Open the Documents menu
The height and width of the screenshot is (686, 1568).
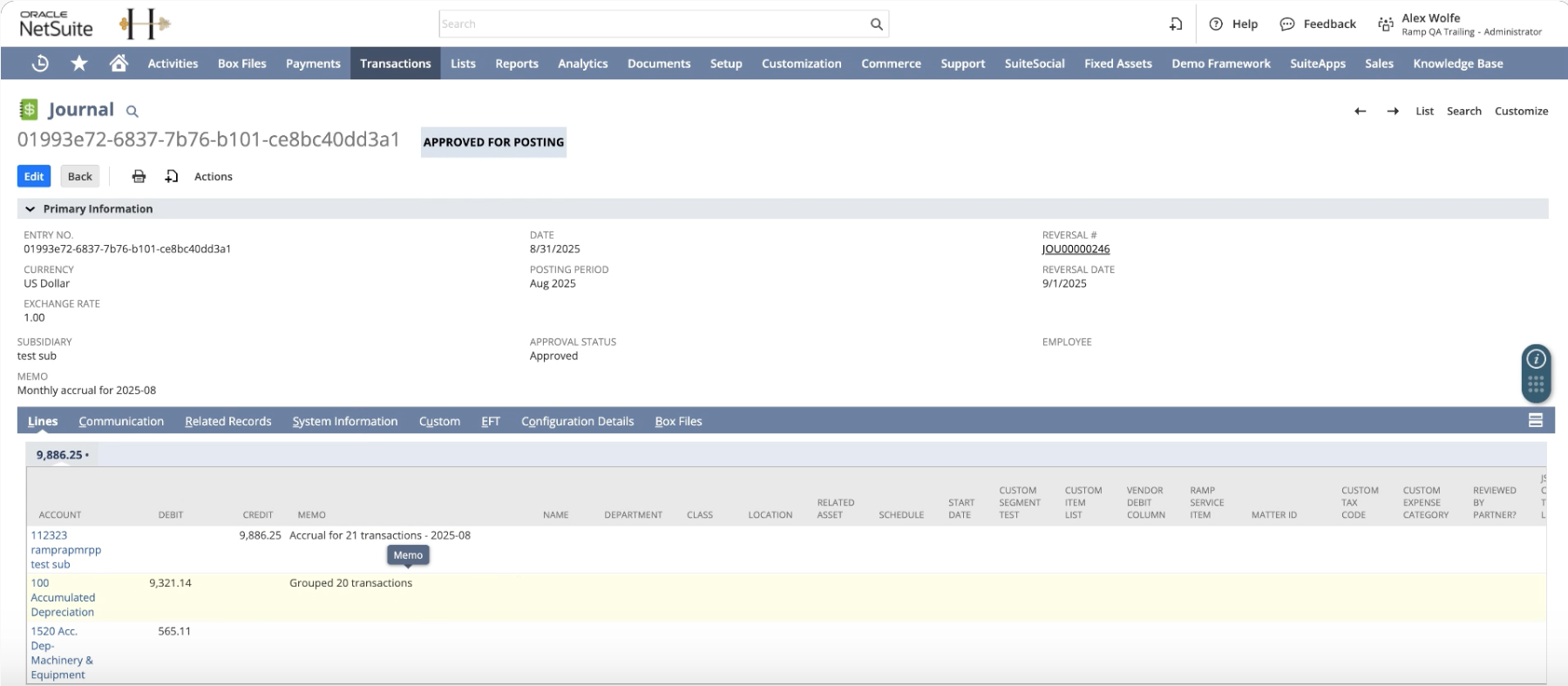659,63
